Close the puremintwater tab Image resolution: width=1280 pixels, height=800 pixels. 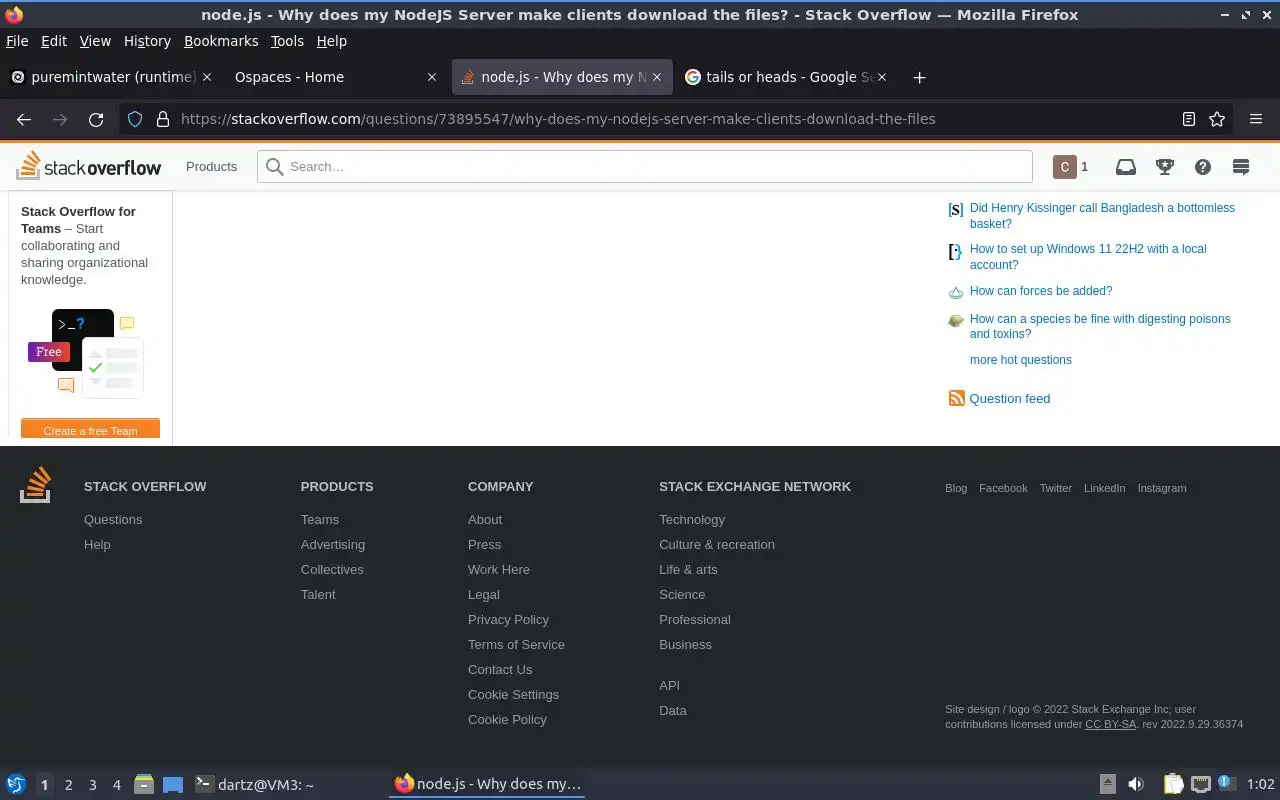207,77
